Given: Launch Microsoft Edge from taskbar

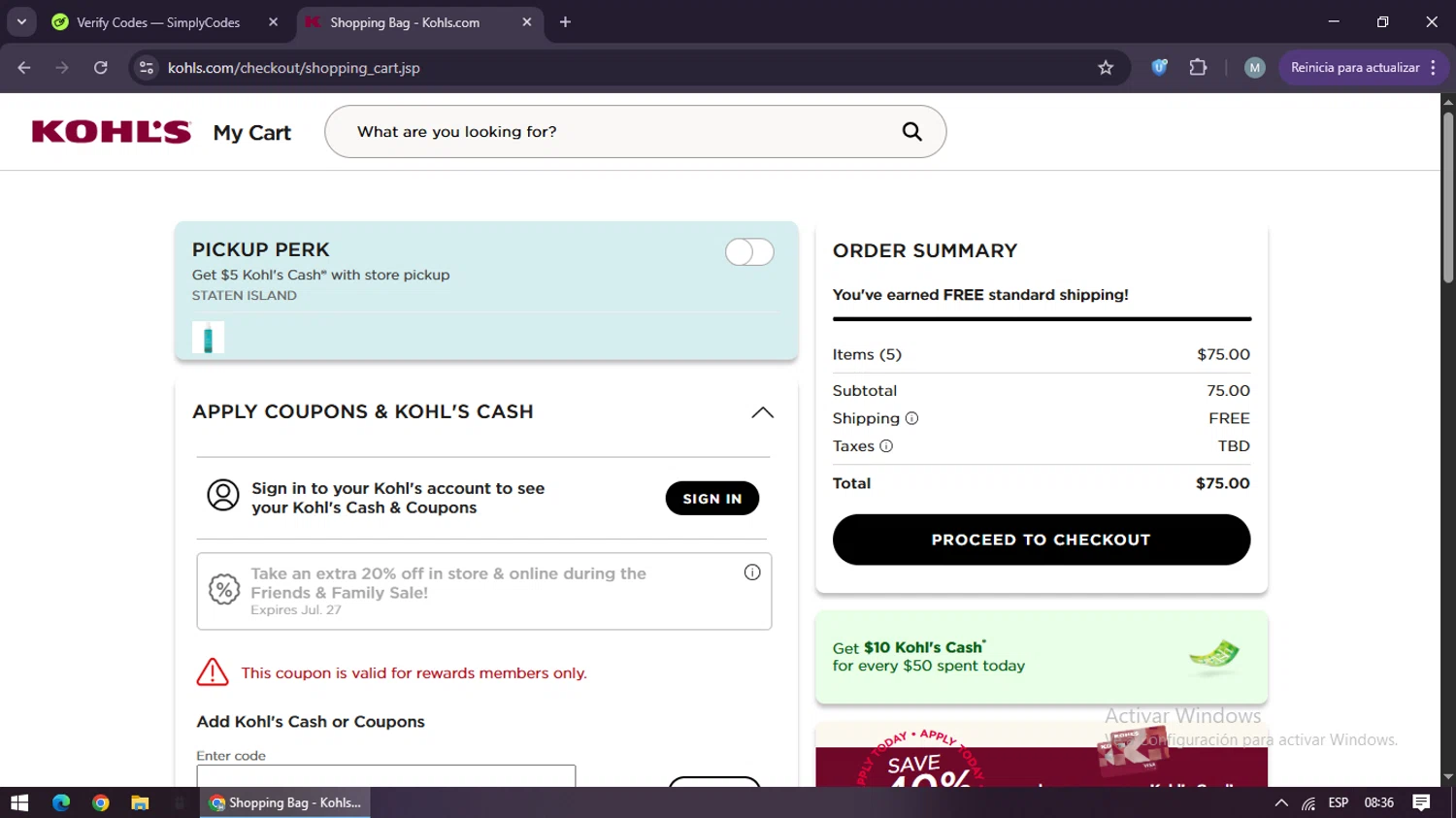Looking at the screenshot, I should (61, 803).
